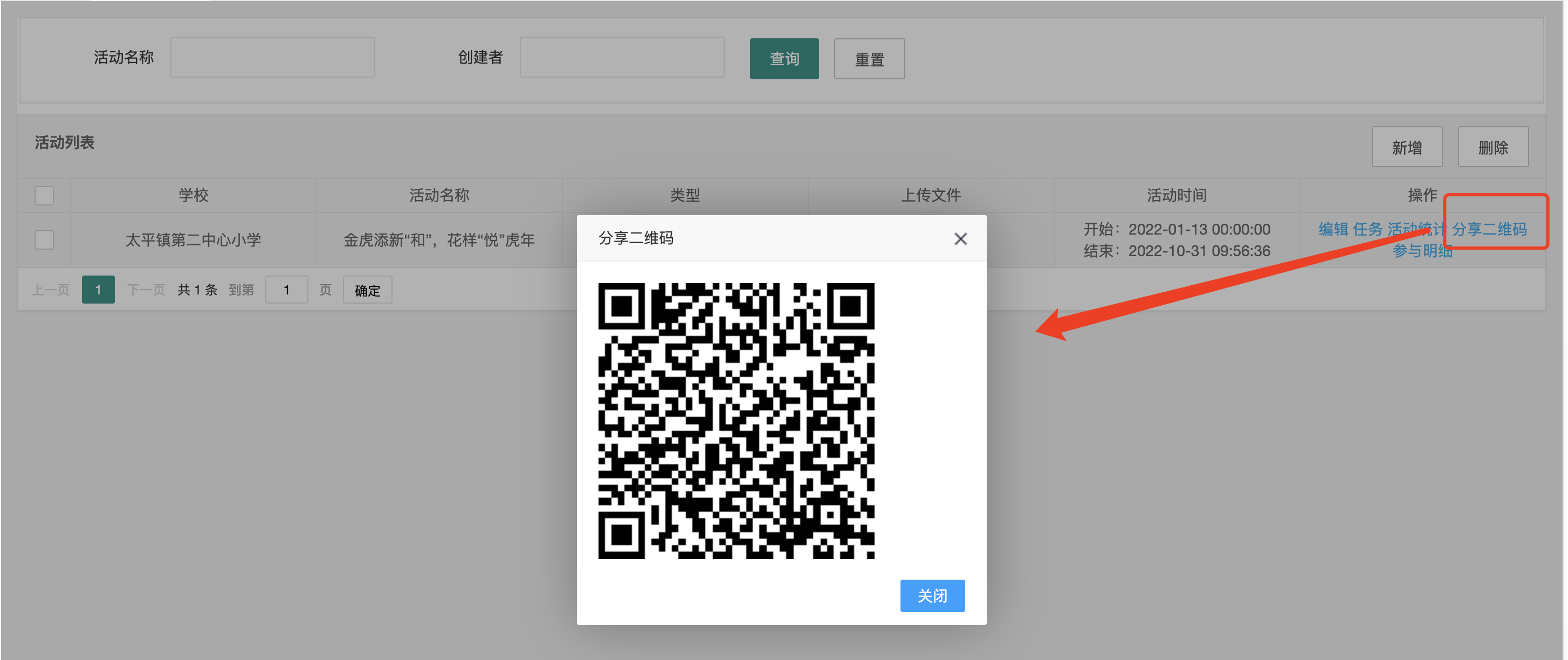
Task: Focus the page number jump input
Action: 286,290
